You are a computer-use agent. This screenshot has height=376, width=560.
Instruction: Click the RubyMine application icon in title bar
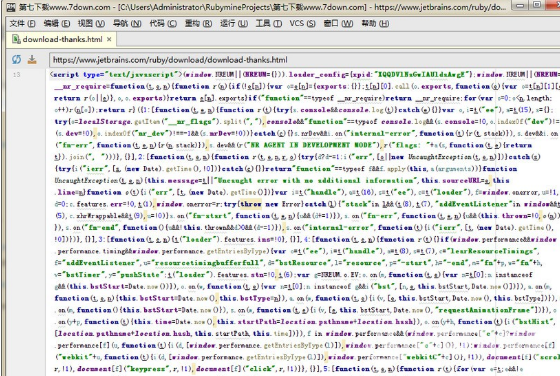pyautogui.click(x=11, y=7)
